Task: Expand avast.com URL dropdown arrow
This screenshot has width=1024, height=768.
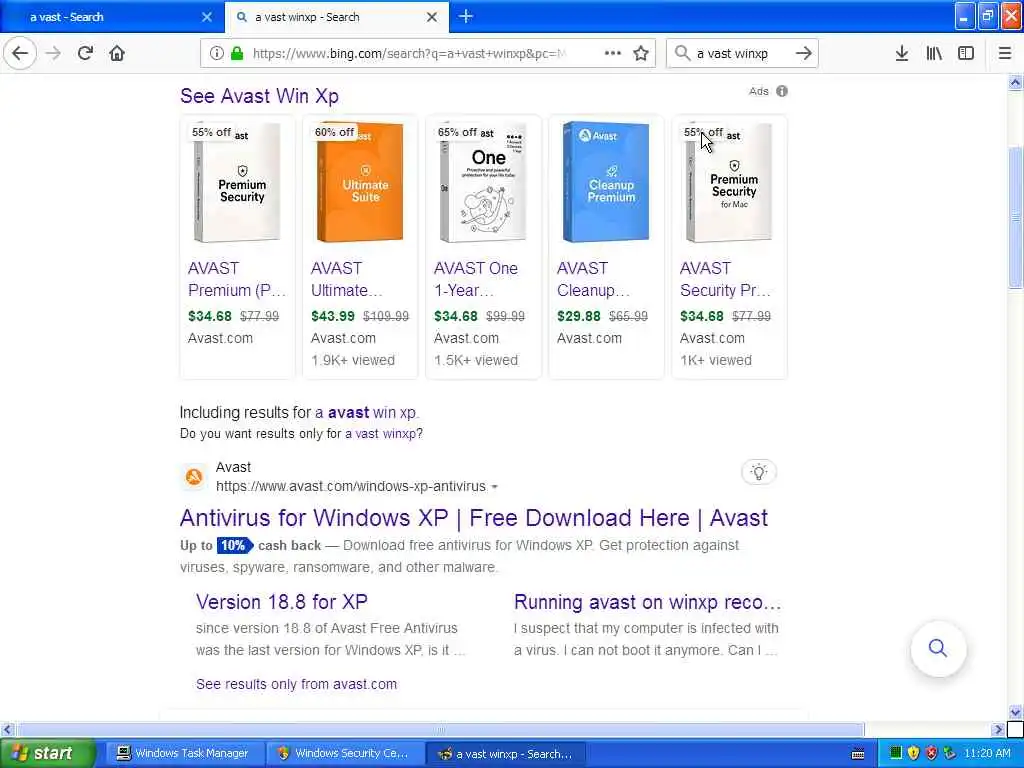Action: (494, 487)
